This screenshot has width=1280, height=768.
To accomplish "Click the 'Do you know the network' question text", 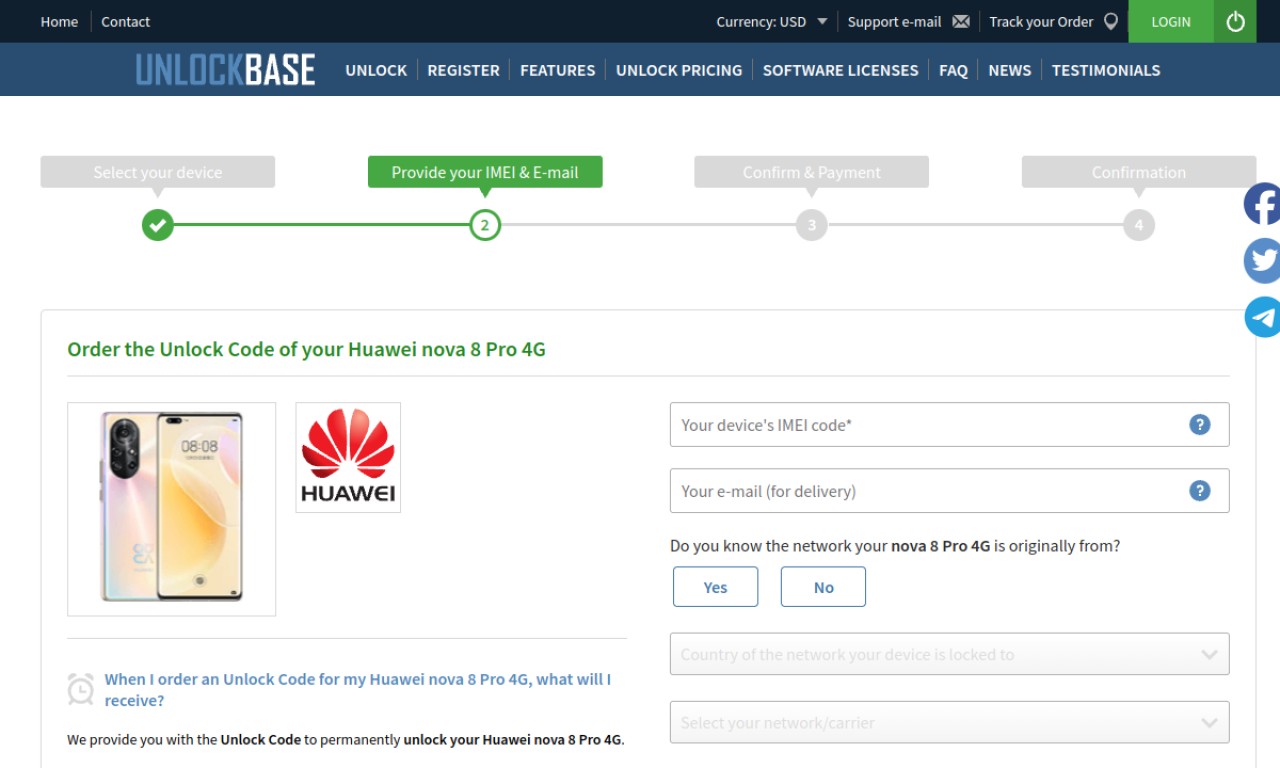I will click(x=895, y=546).
